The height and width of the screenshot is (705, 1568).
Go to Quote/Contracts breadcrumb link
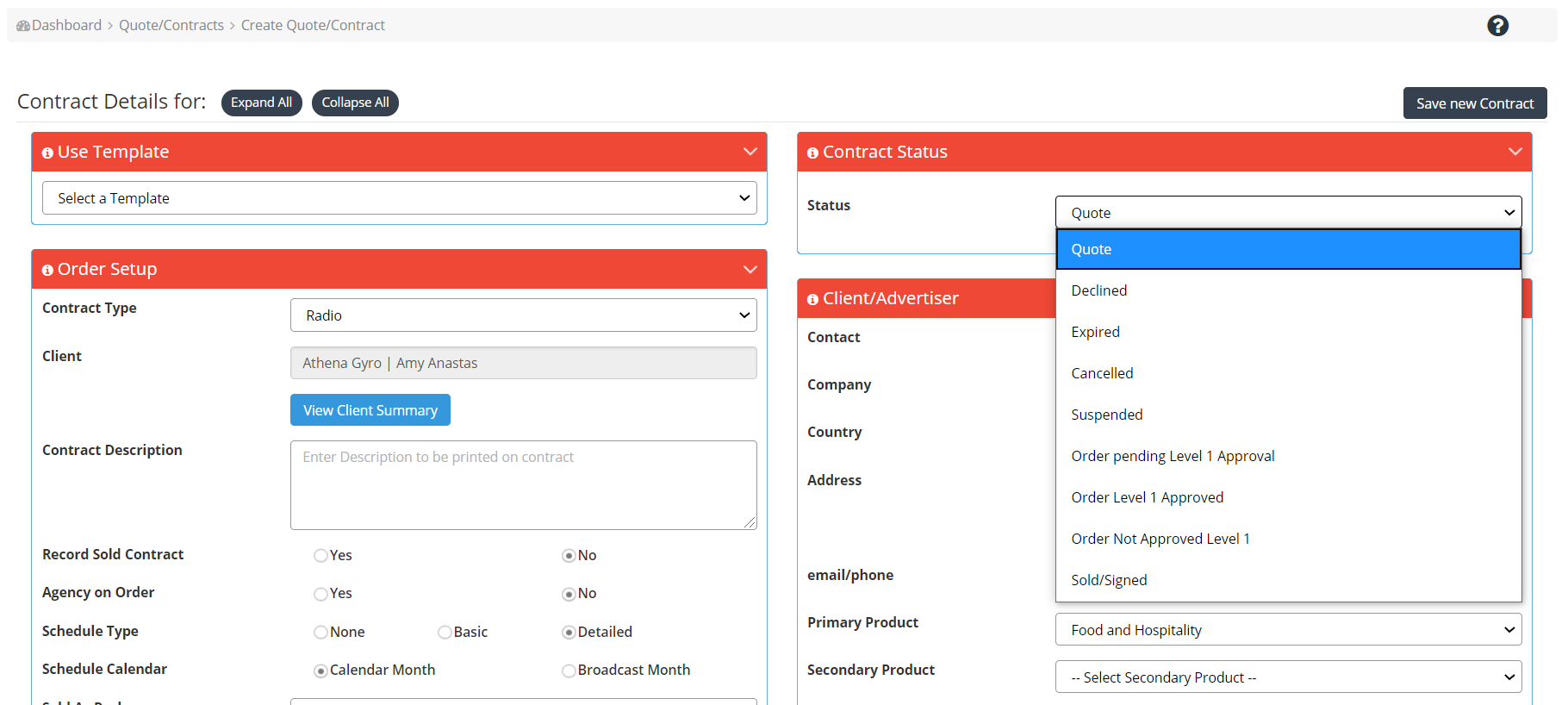point(171,26)
